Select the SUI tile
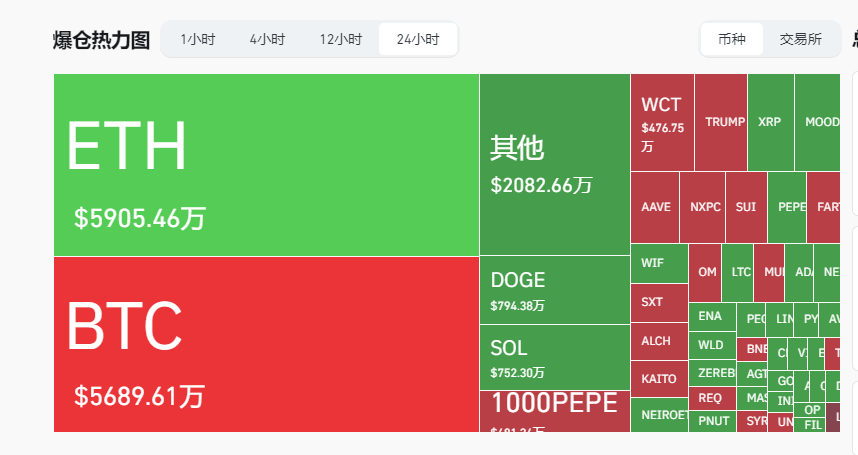This screenshot has height=455, width=858. coord(746,207)
